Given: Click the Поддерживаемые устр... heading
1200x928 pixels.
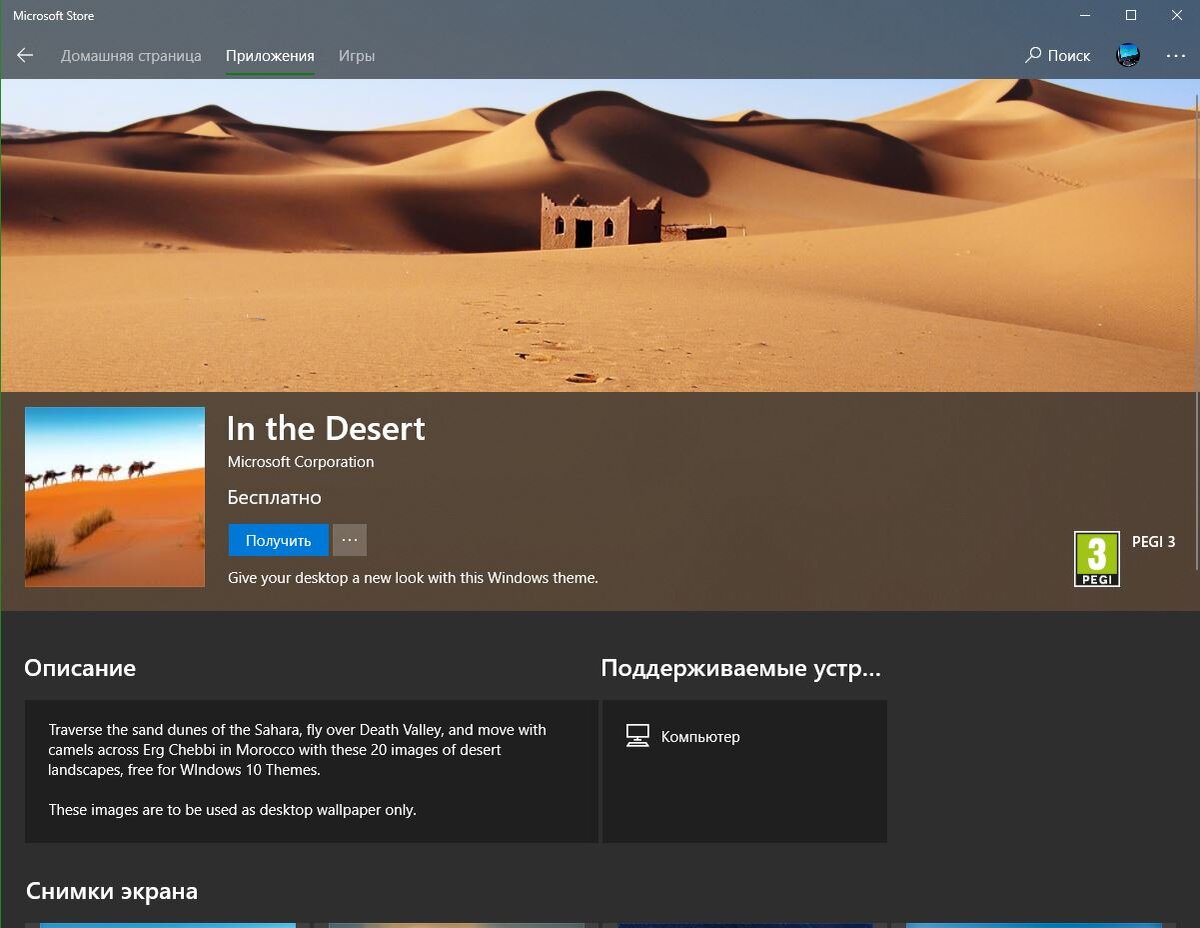Looking at the screenshot, I should pos(741,668).
